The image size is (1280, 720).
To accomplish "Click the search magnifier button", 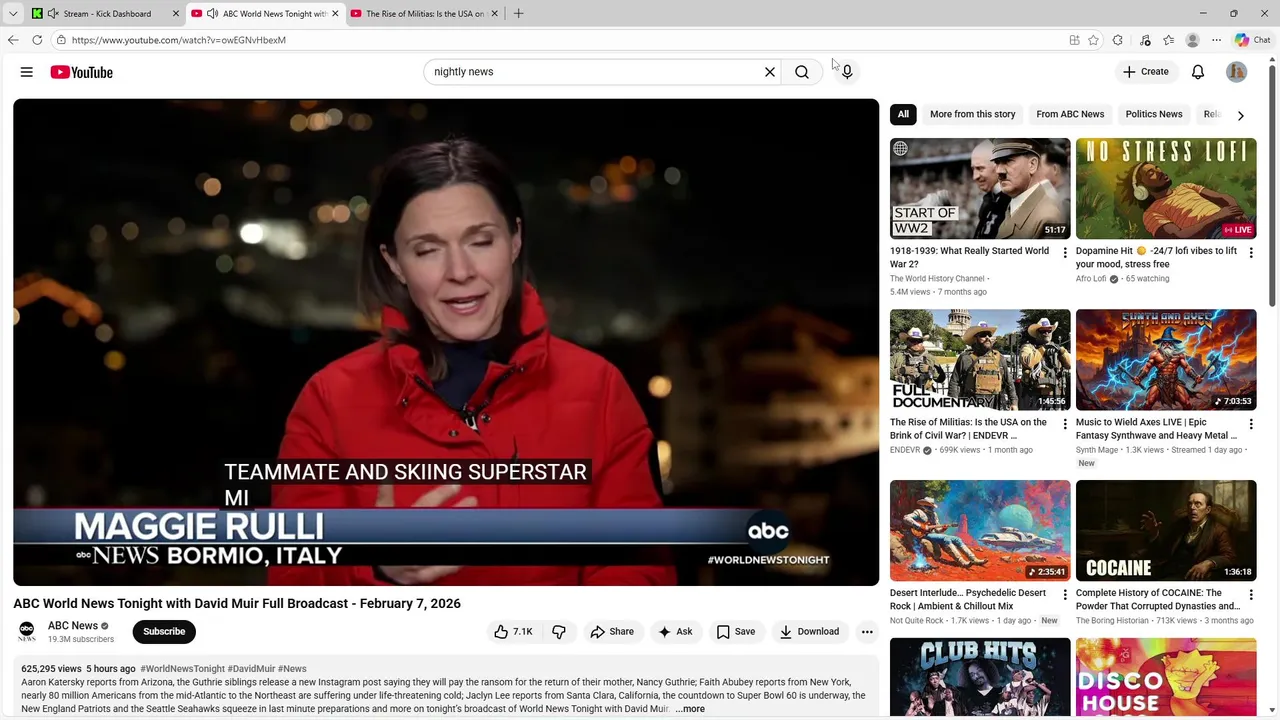I will click(x=802, y=72).
